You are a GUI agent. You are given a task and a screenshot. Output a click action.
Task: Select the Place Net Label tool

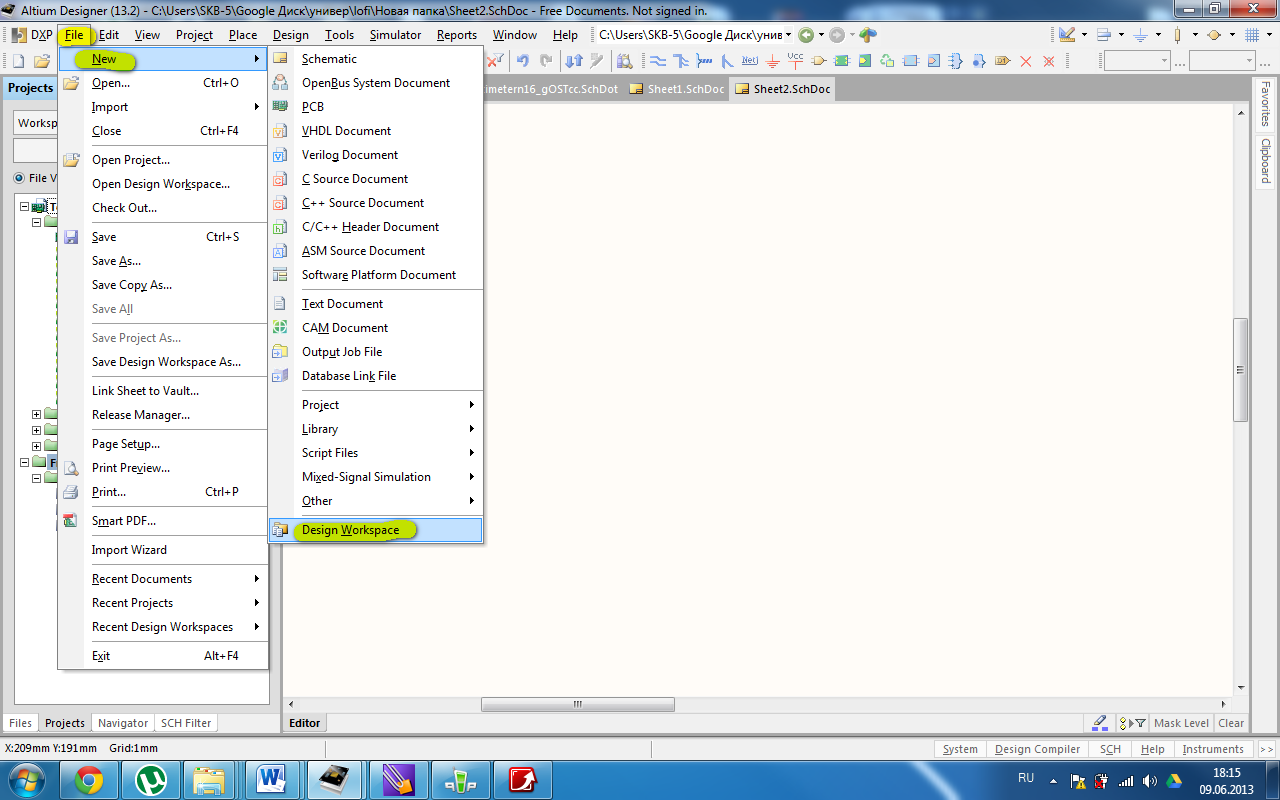coord(749,60)
